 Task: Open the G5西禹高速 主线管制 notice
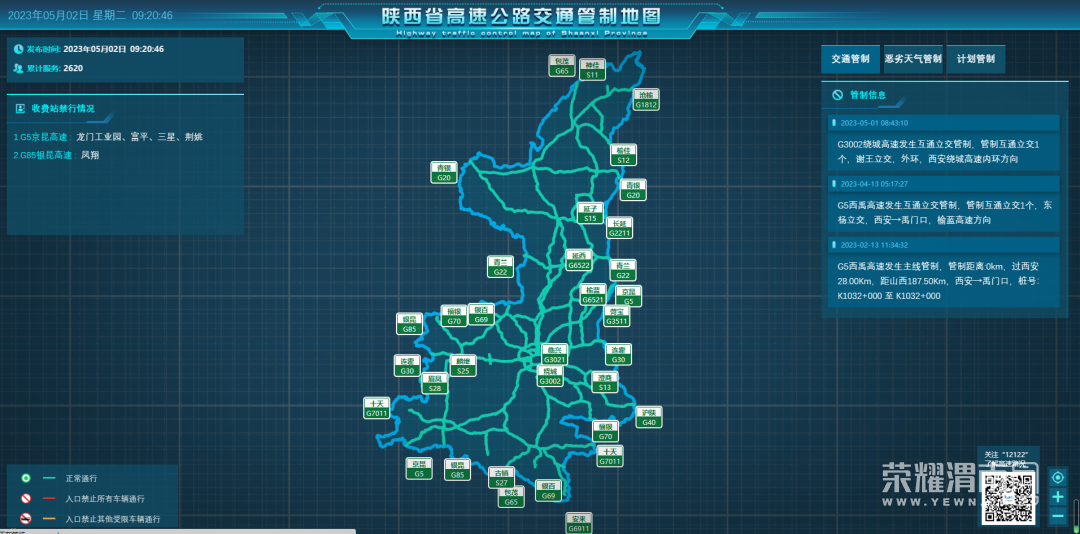pyautogui.click(x=944, y=280)
